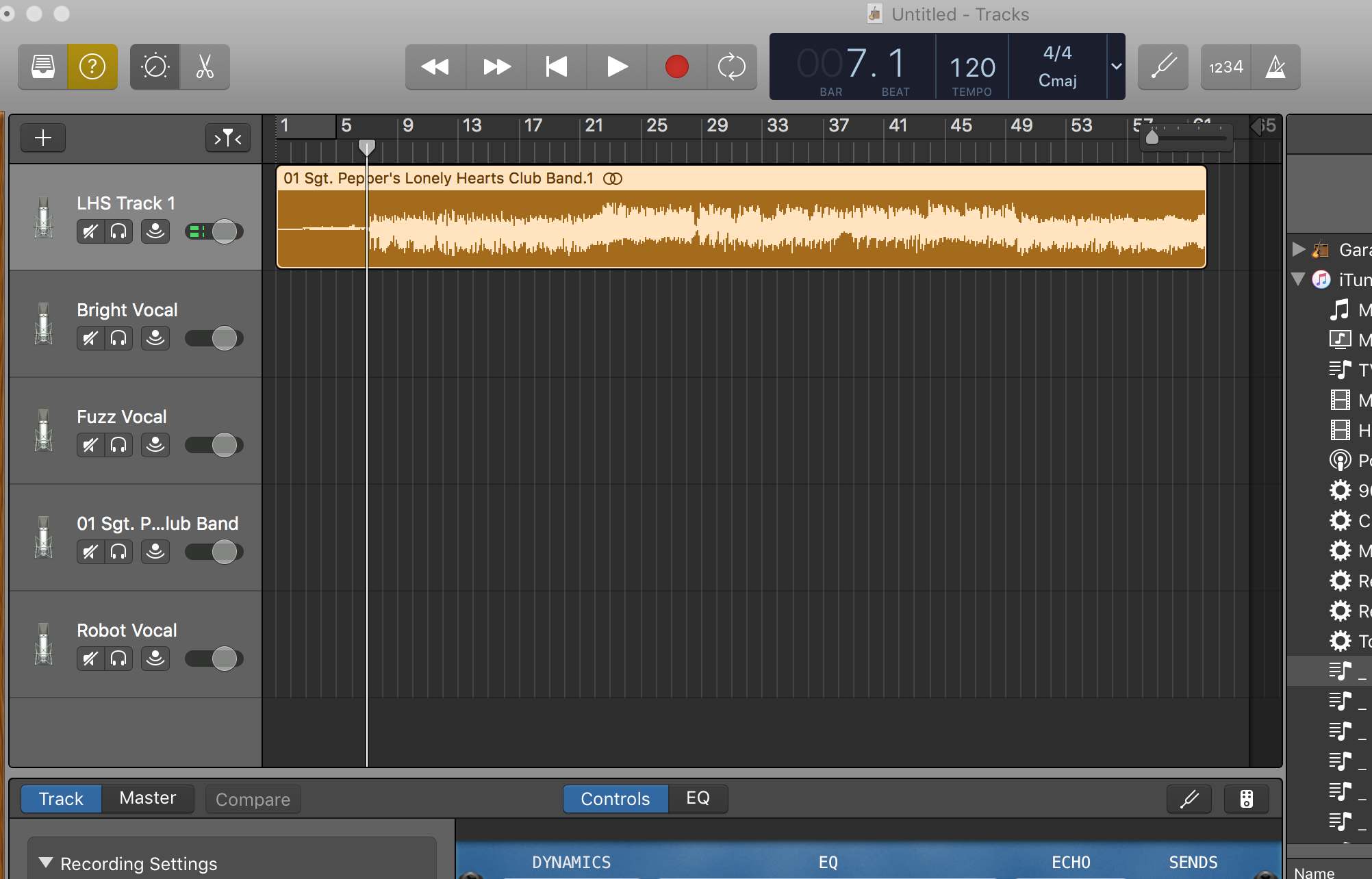Switch to the EQ tab
The width and height of the screenshot is (1372, 879).
[x=697, y=798]
